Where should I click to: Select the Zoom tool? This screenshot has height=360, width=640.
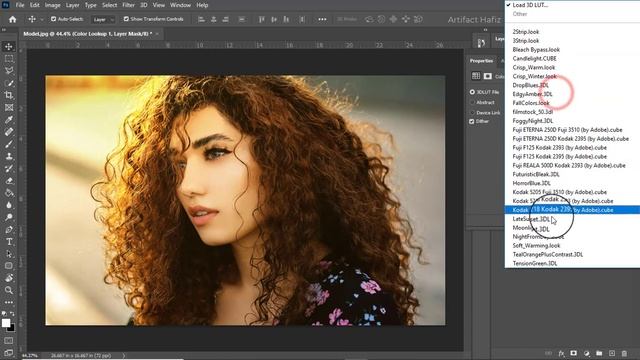click(x=9, y=290)
